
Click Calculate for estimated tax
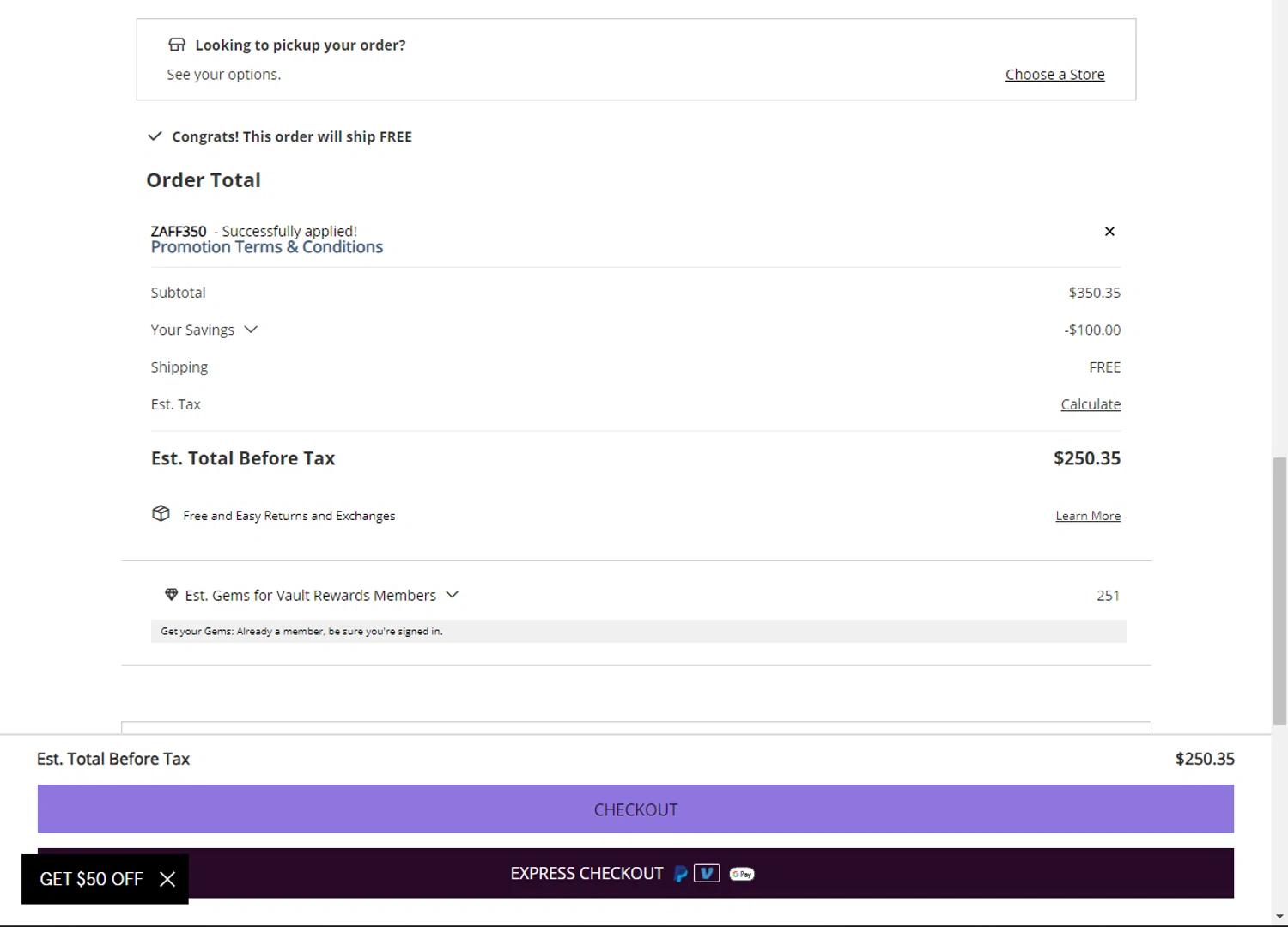click(x=1091, y=404)
